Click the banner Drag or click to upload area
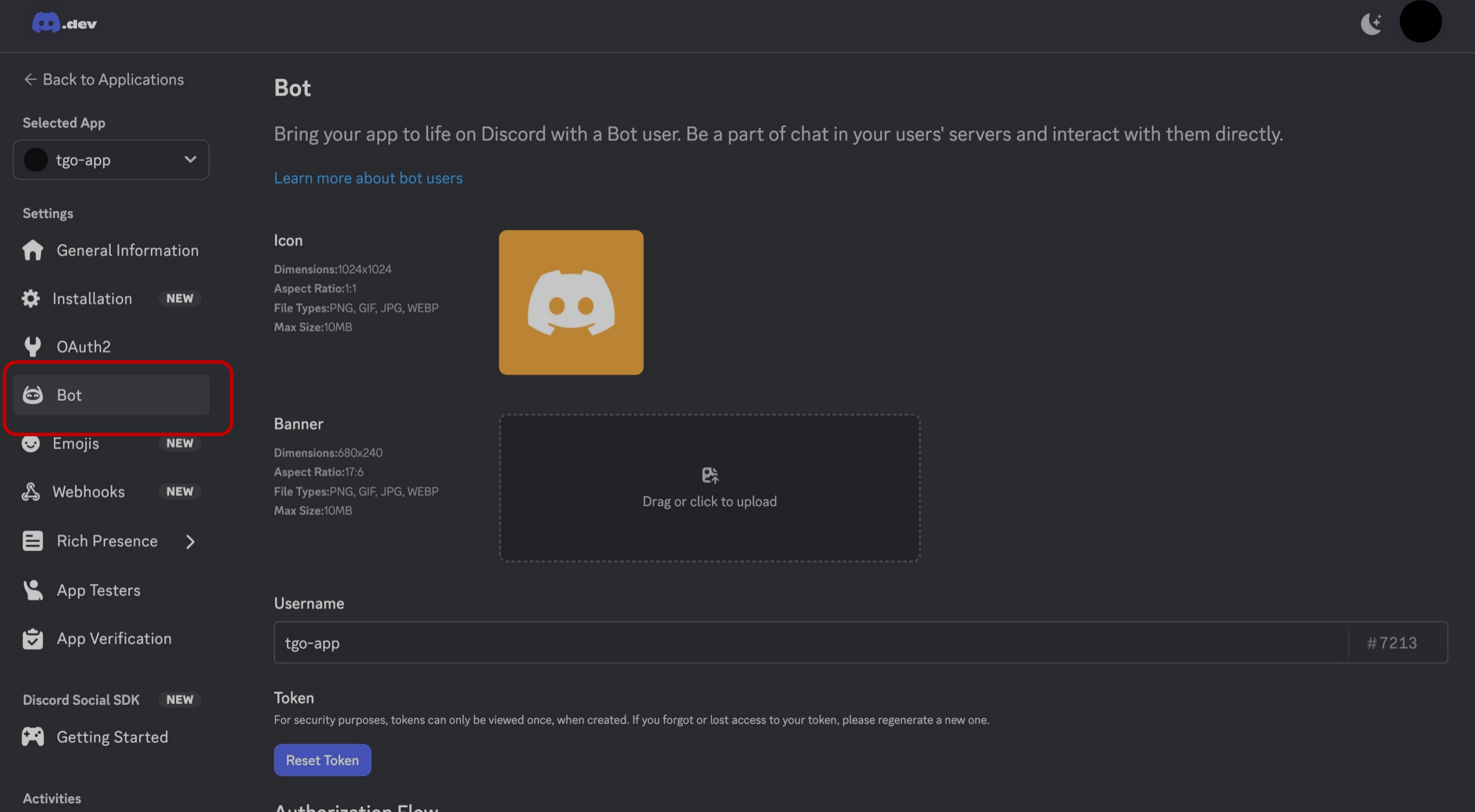 click(x=709, y=488)
